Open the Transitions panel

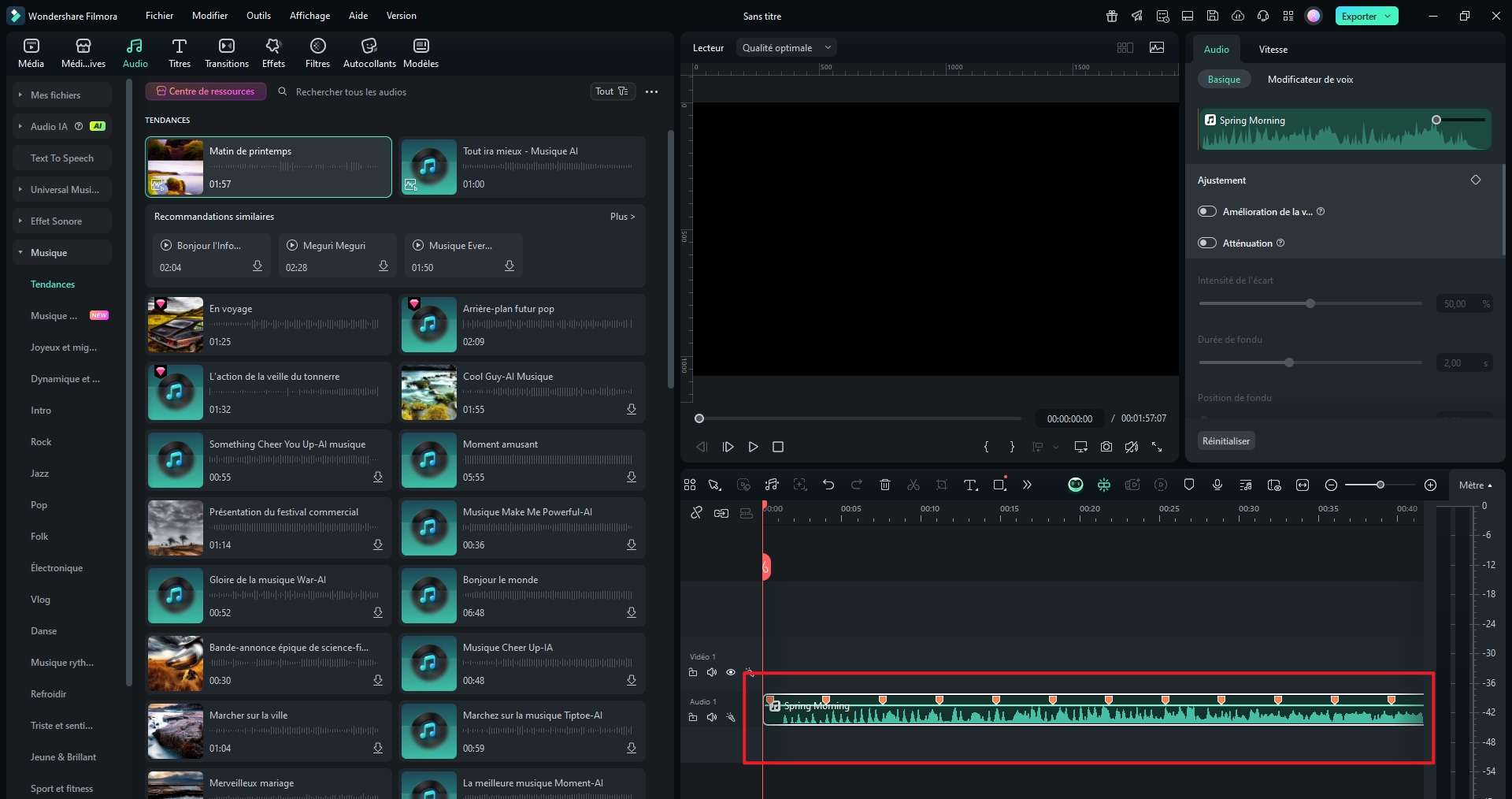(x=227, y=53)
